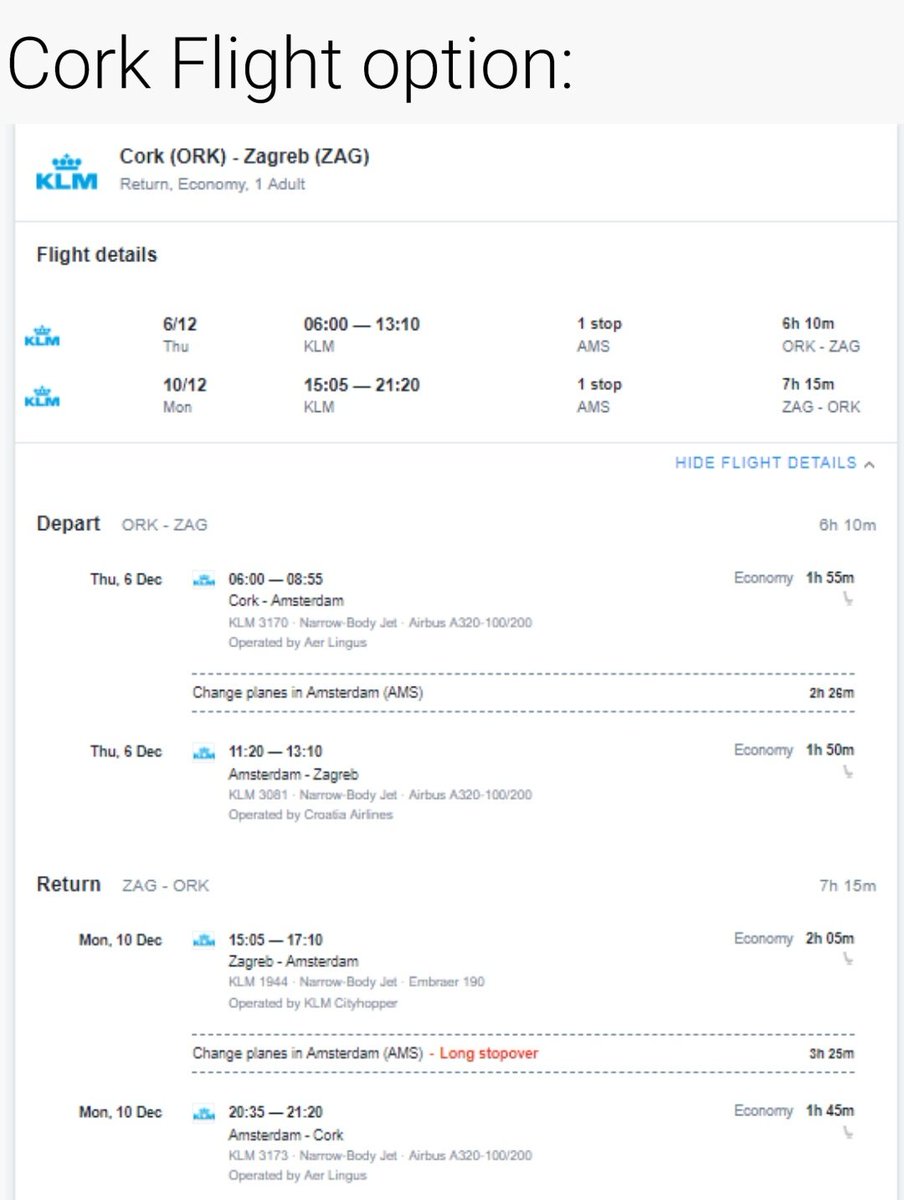Click the seat icon under the 2h 05m duration
Viewport: 904px width, 1200px height.
pos(848,960)
